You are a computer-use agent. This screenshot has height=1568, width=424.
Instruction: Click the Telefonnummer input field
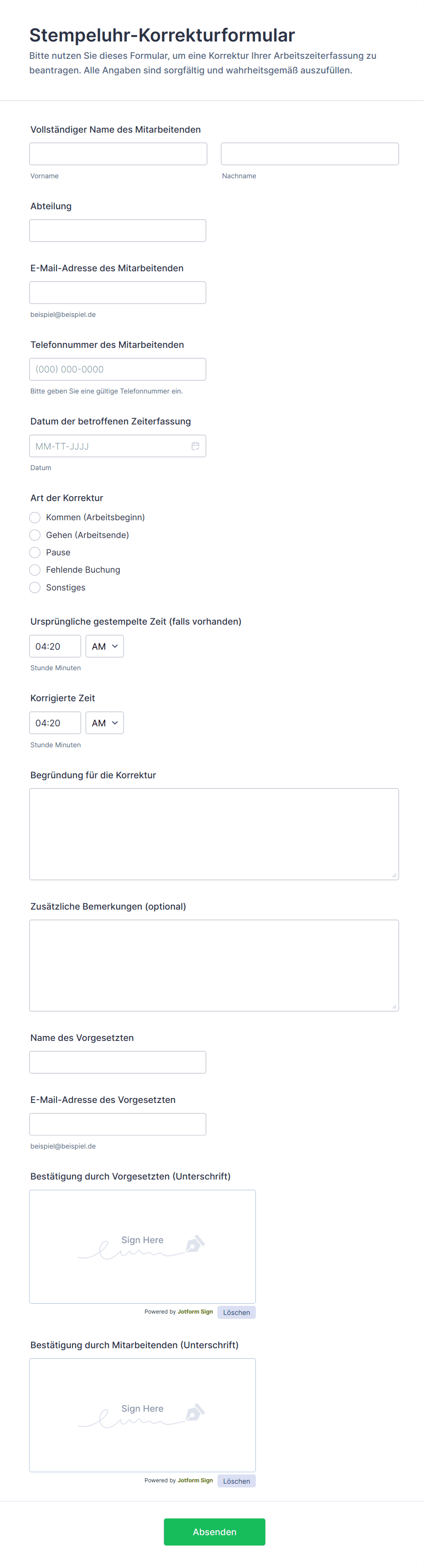[118, 369]
